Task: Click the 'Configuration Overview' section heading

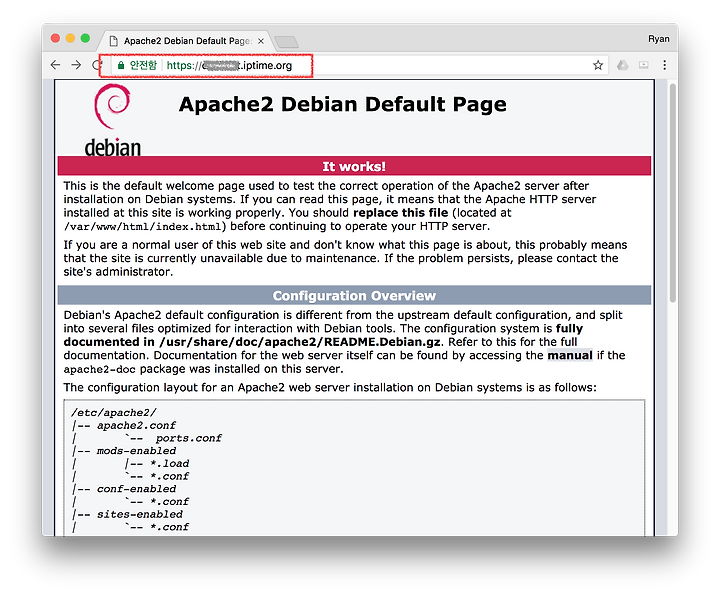Action: [354, 295]
